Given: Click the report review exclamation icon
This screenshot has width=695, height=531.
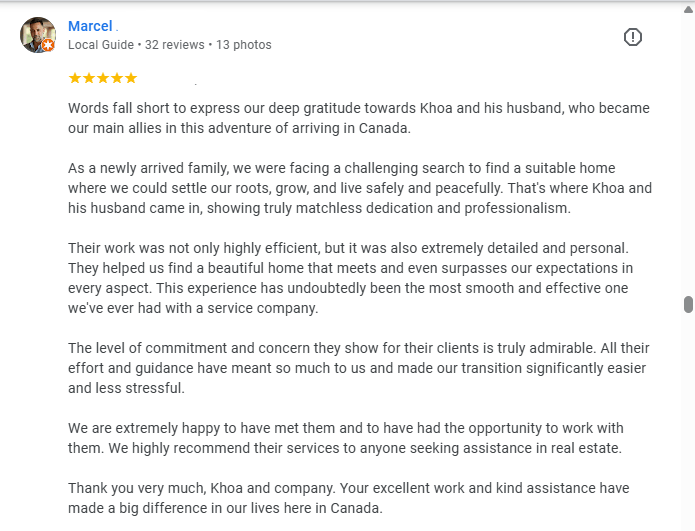Looking at the screenshot, I should (632, 37).
